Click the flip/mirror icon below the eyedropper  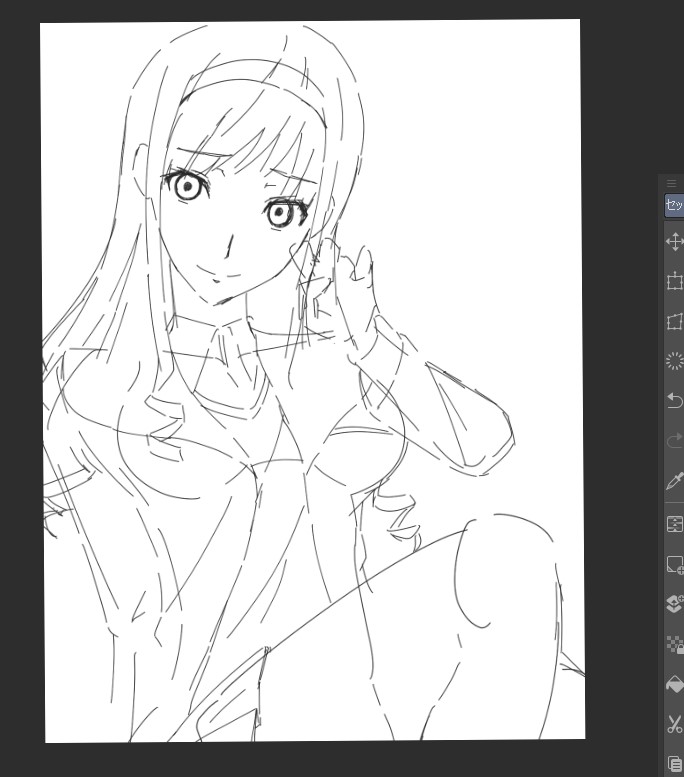pos(675,524)
